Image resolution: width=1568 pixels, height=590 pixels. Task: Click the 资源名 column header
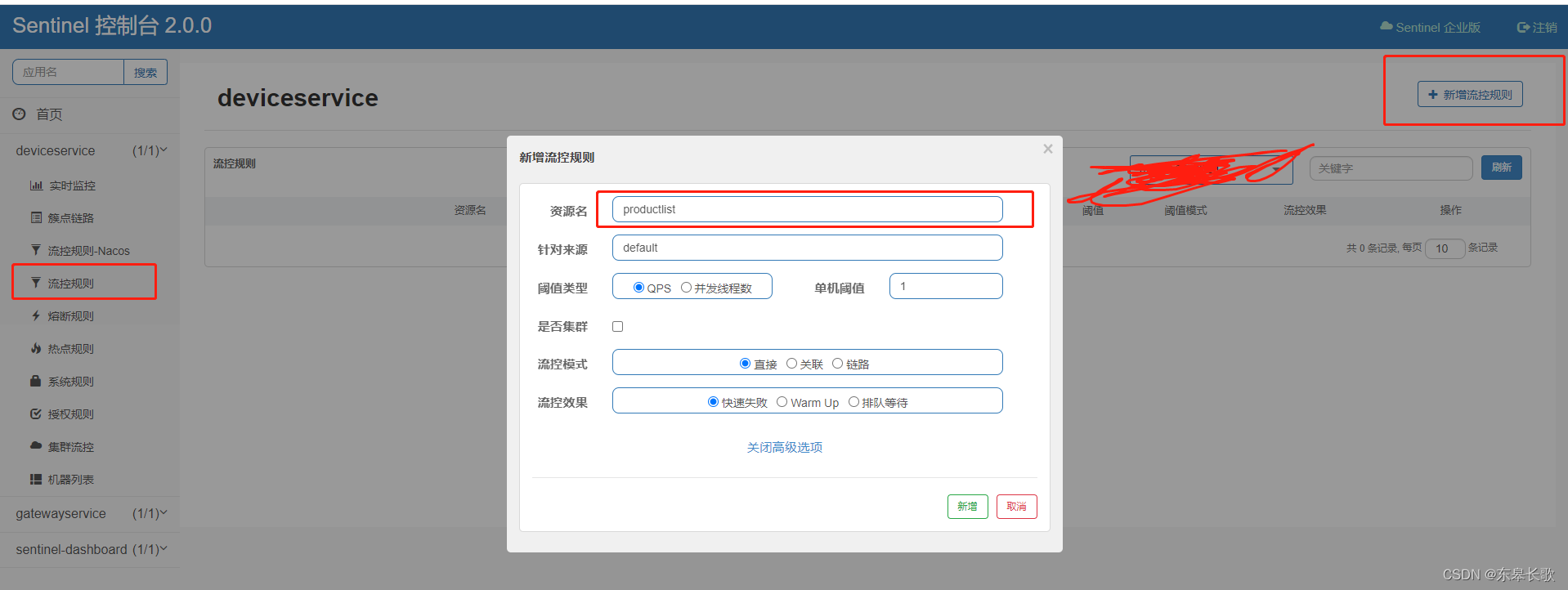point(470,210)
